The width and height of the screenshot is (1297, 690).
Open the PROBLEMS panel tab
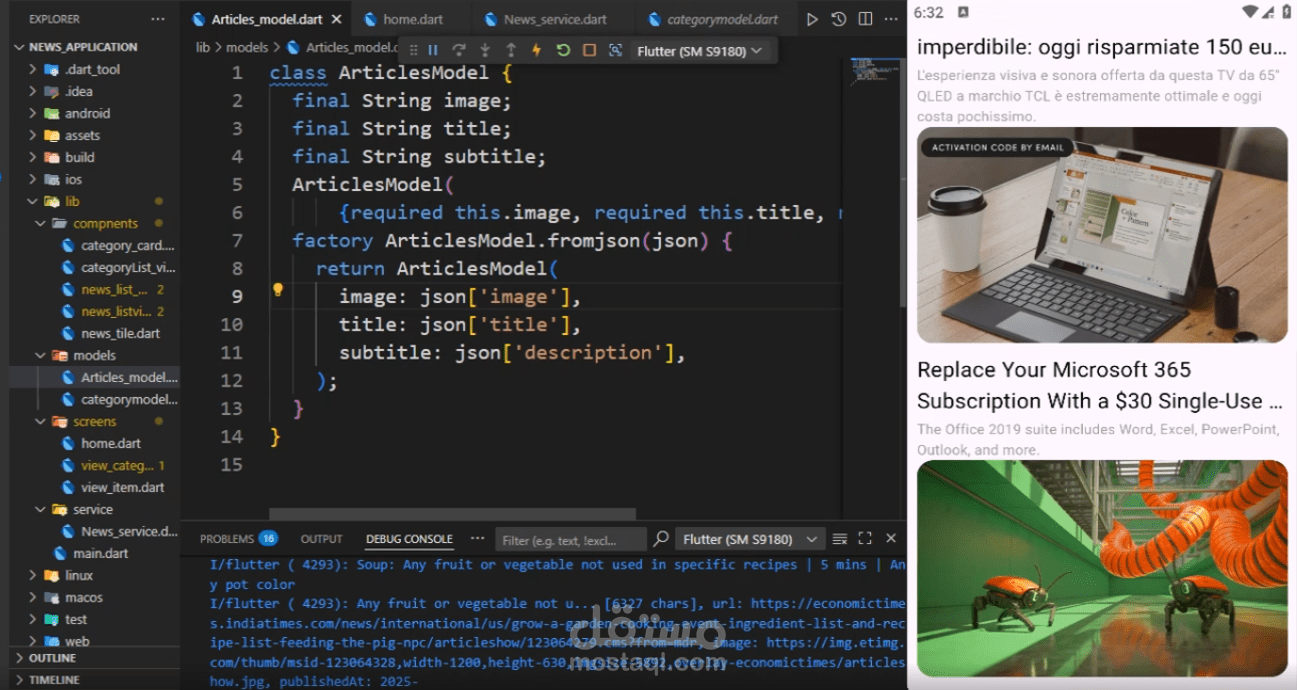(x=238, y=539)
